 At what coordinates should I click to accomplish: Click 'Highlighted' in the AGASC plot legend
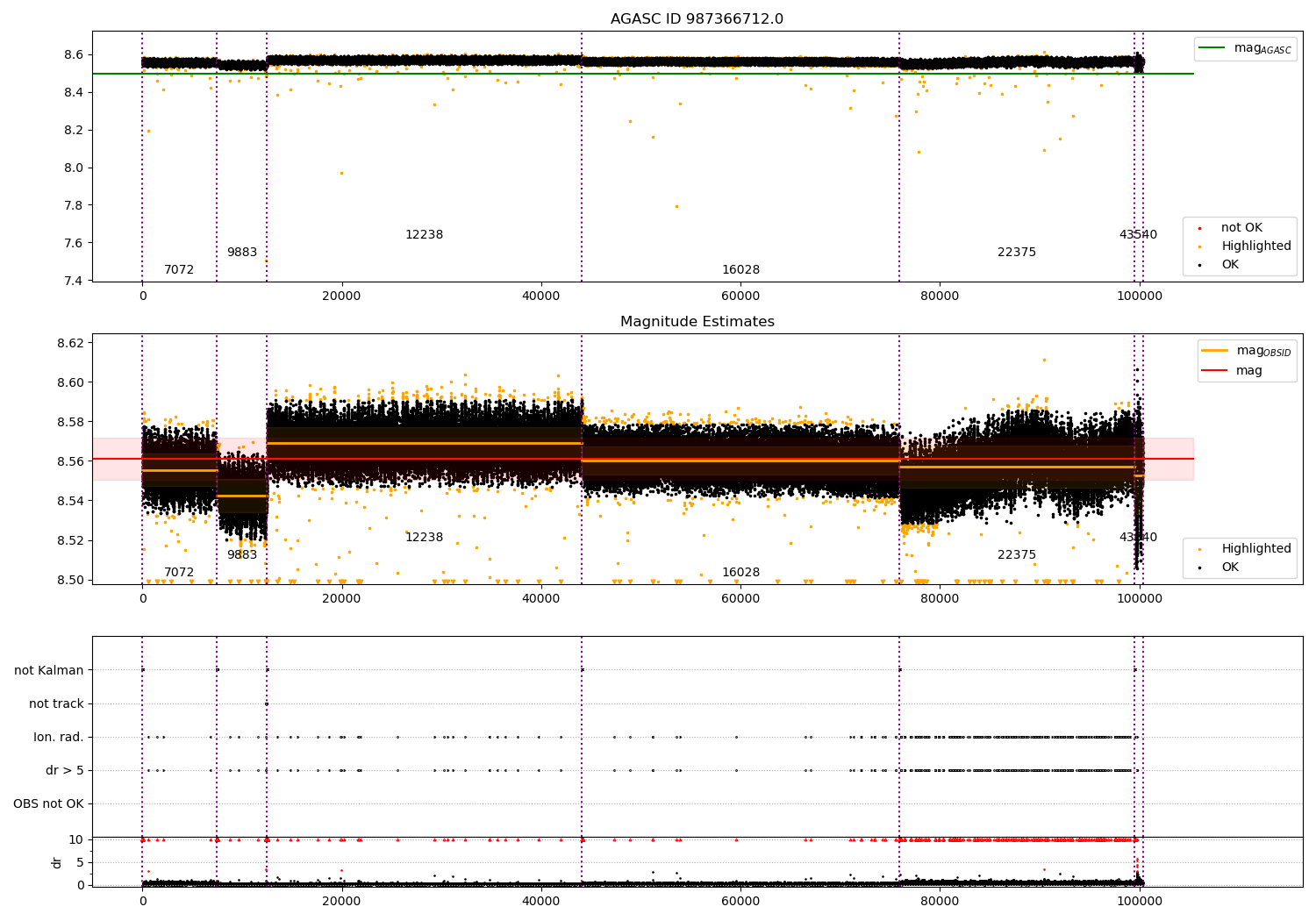[x=1246, y=246]
